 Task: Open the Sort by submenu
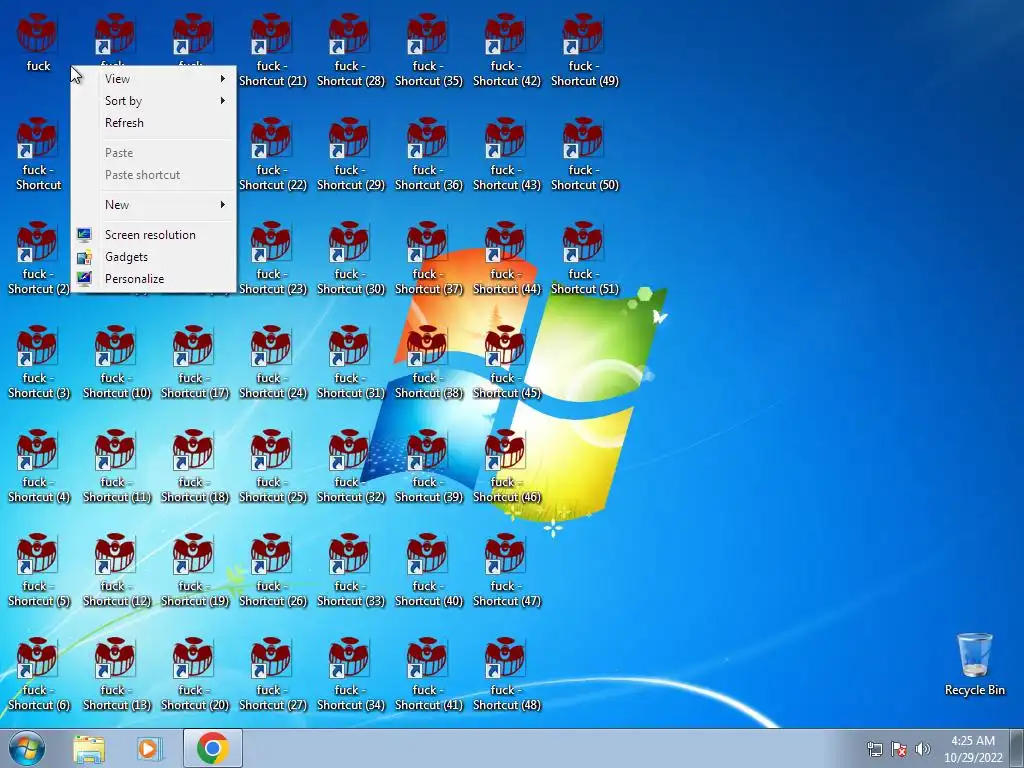pyautogui.click(x=153, y=101)
